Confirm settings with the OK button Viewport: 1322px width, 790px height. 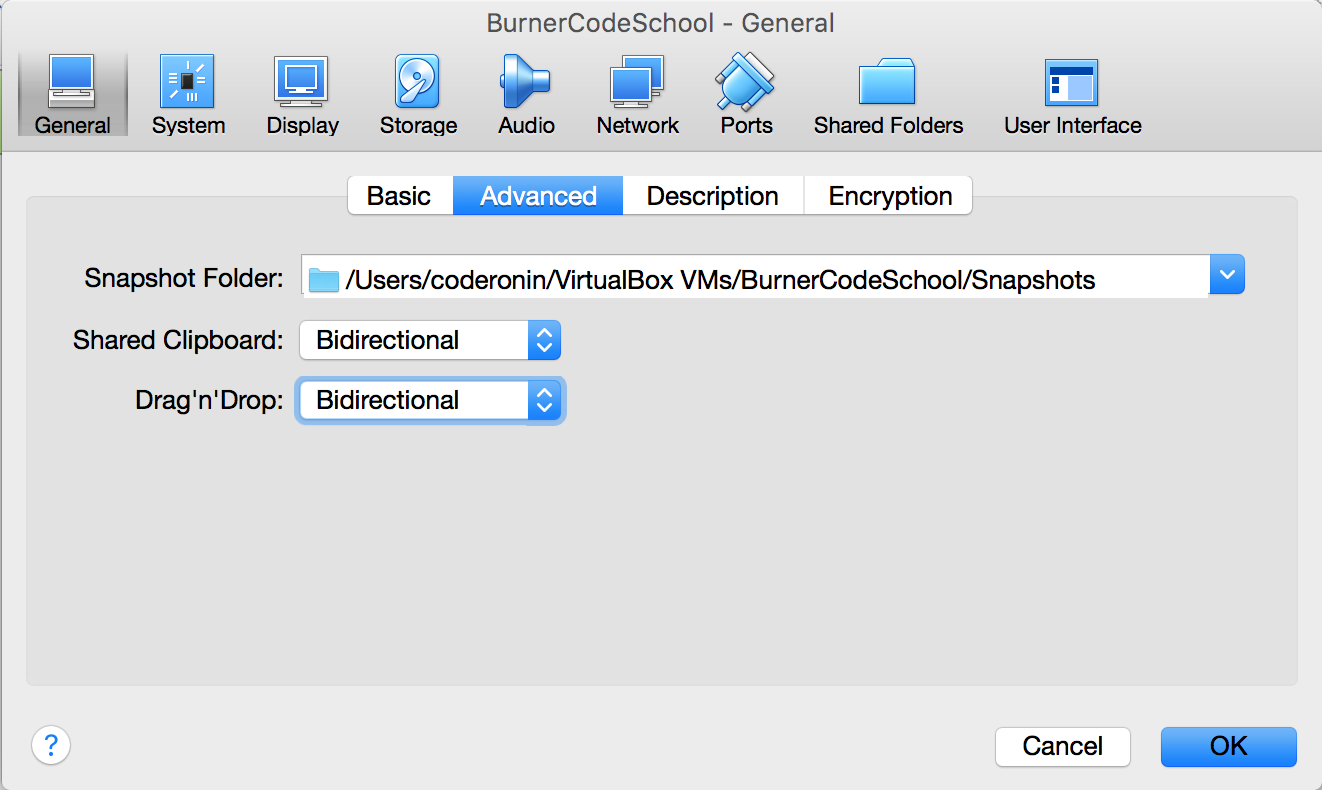point(1229,746)
